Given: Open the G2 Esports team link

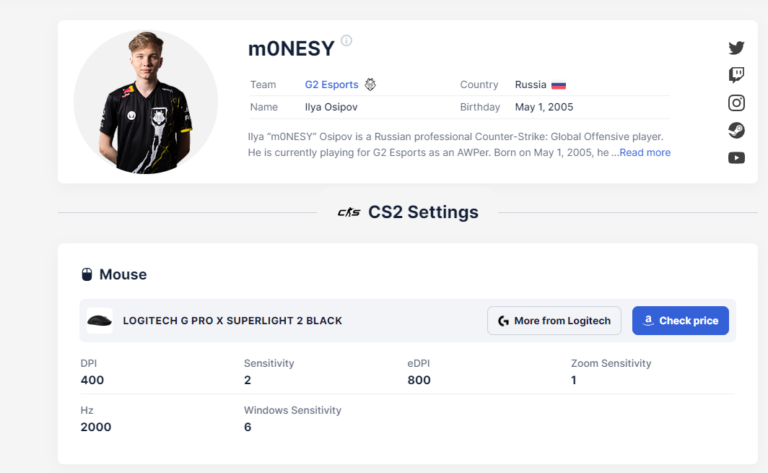Looking at the screenshot, I should 331,85.
